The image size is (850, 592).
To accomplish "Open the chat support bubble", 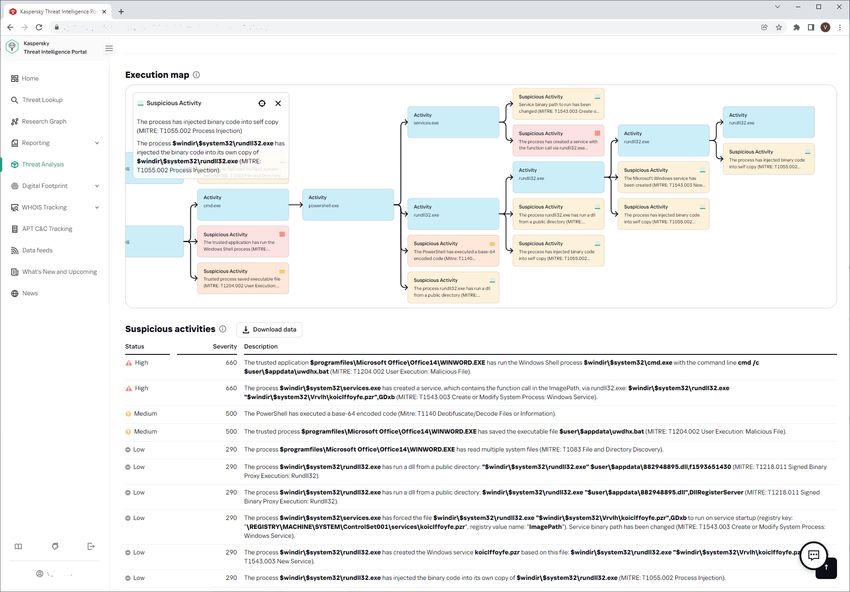I will click(x=813, y=555).
